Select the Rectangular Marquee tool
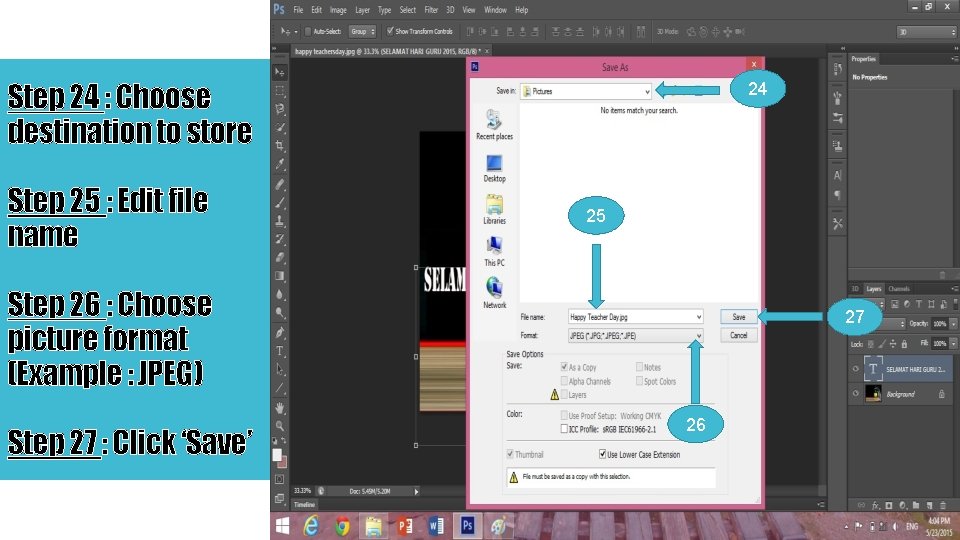The image size is (960, 540). 280,91
